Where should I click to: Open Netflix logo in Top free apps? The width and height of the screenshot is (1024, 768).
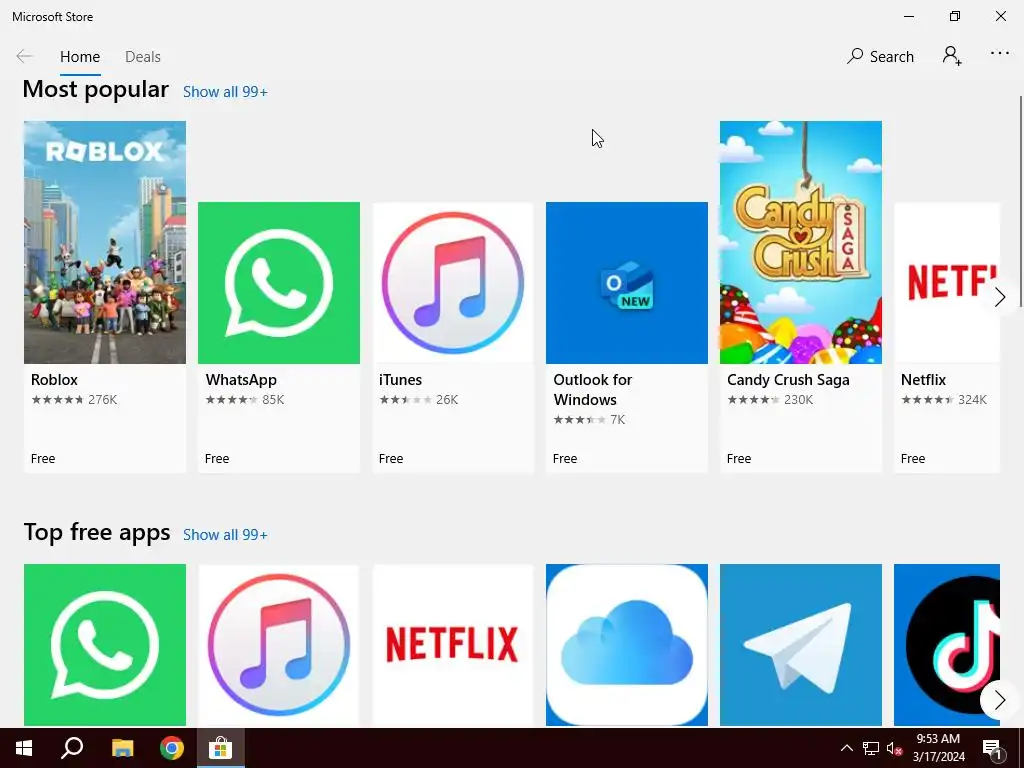(x=453, y=645)
